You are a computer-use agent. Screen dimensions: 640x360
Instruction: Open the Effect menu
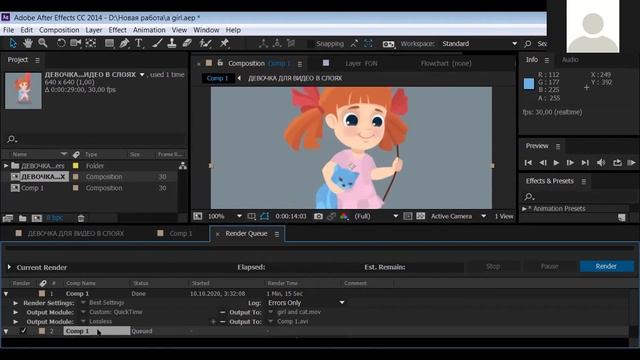pos(117,30)
